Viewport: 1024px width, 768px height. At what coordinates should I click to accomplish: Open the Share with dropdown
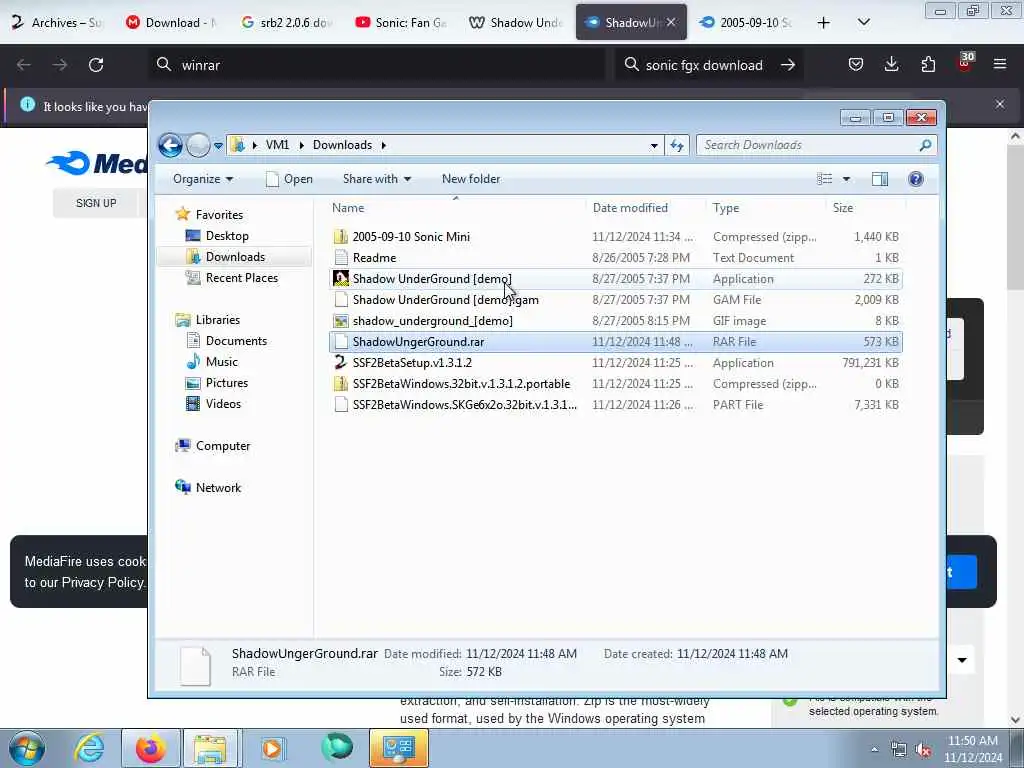[377, 179]
